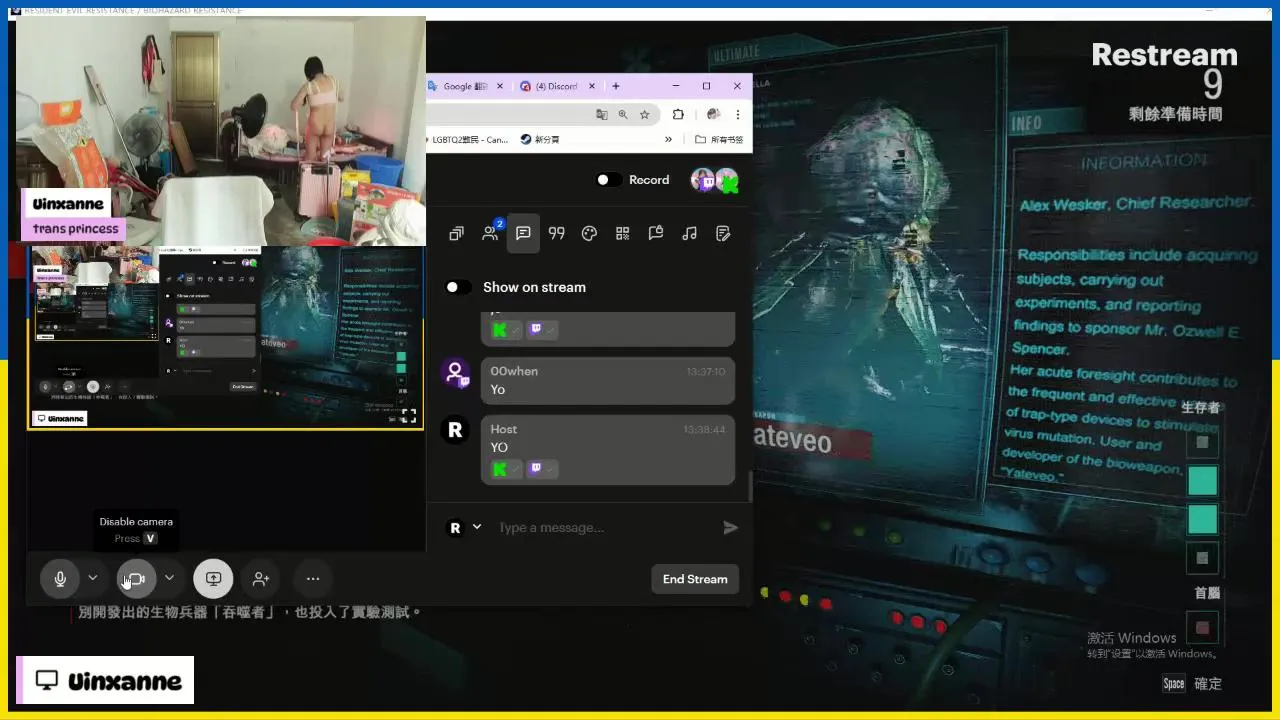This screenshot has width=1280, height=720.
Task: Open the browser extensions puzzle icon
Action: 678,114
